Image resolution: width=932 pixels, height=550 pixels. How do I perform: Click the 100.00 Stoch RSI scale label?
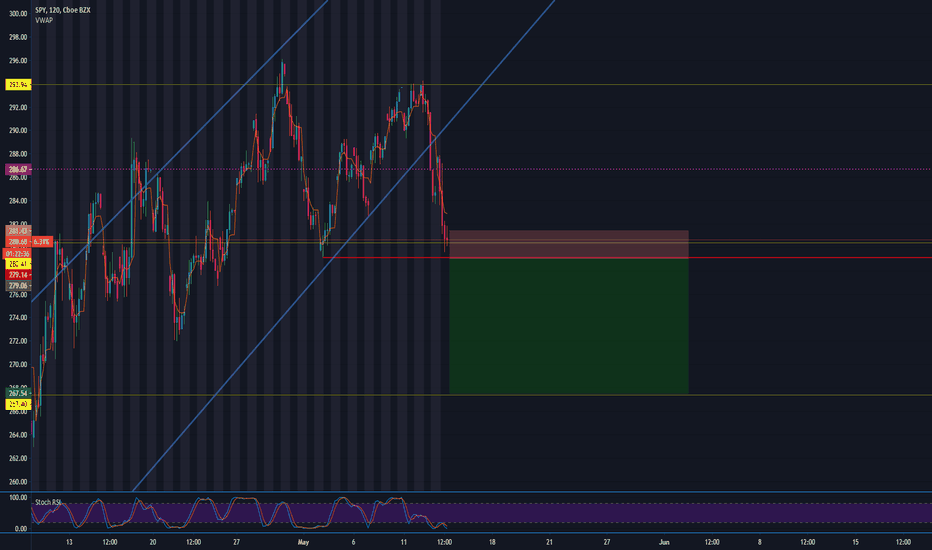click(x=18, y=498)
